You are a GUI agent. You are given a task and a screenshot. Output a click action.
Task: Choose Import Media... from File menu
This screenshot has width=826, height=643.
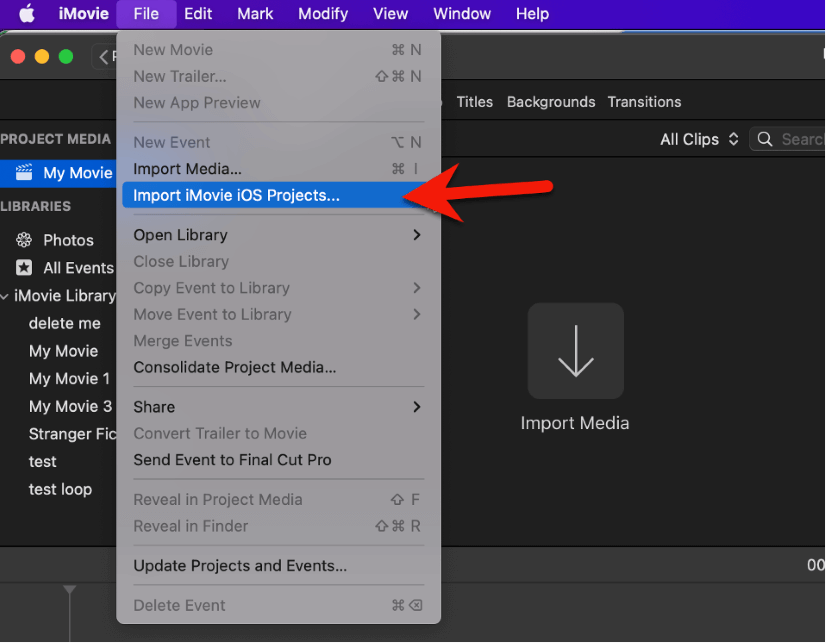(x=278, y=169)
